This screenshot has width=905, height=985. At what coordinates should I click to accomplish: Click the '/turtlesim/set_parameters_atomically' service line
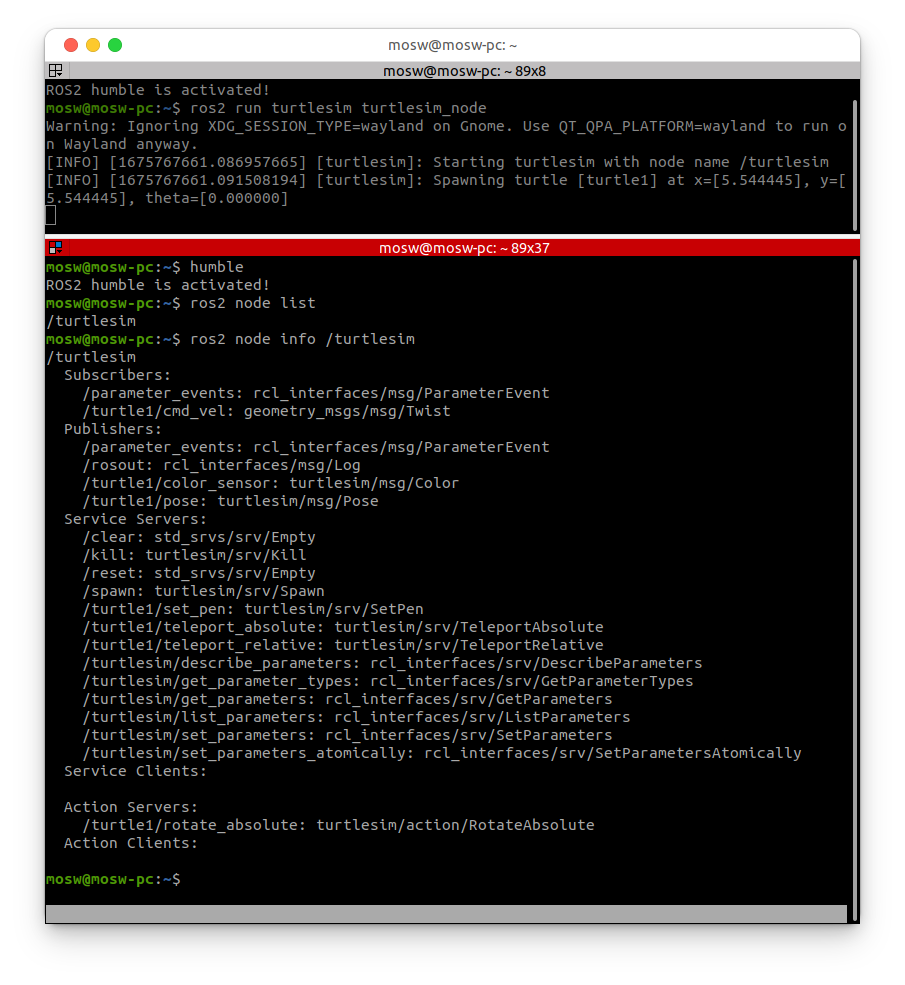click(x=442, y=753)
